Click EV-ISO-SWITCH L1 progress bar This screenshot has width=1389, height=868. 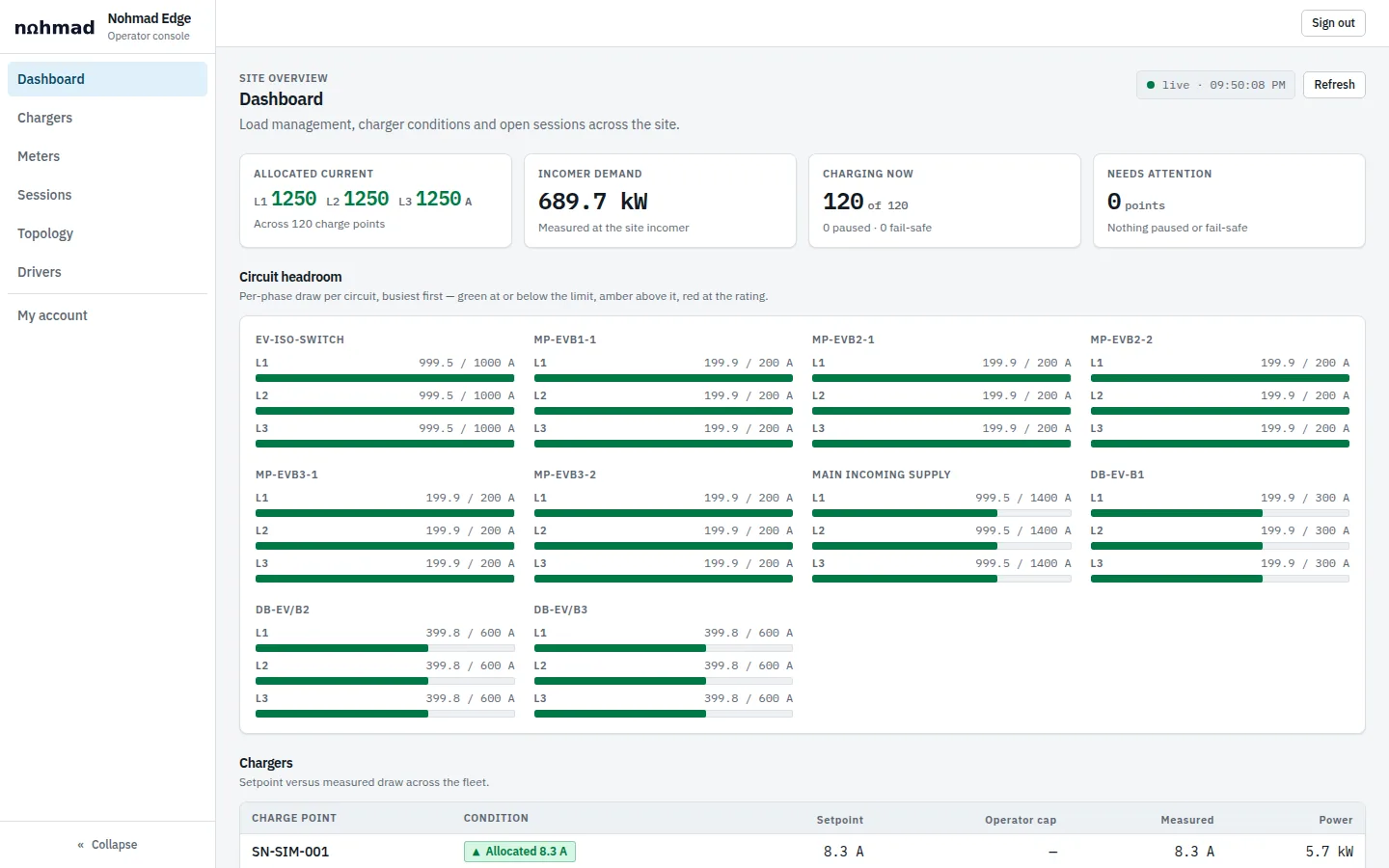pyautogui.click(x=385, y=378)
